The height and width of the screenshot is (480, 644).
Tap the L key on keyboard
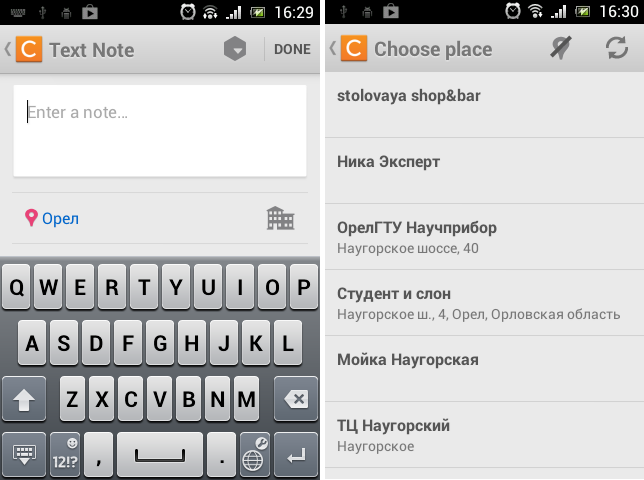click(288, 343)
